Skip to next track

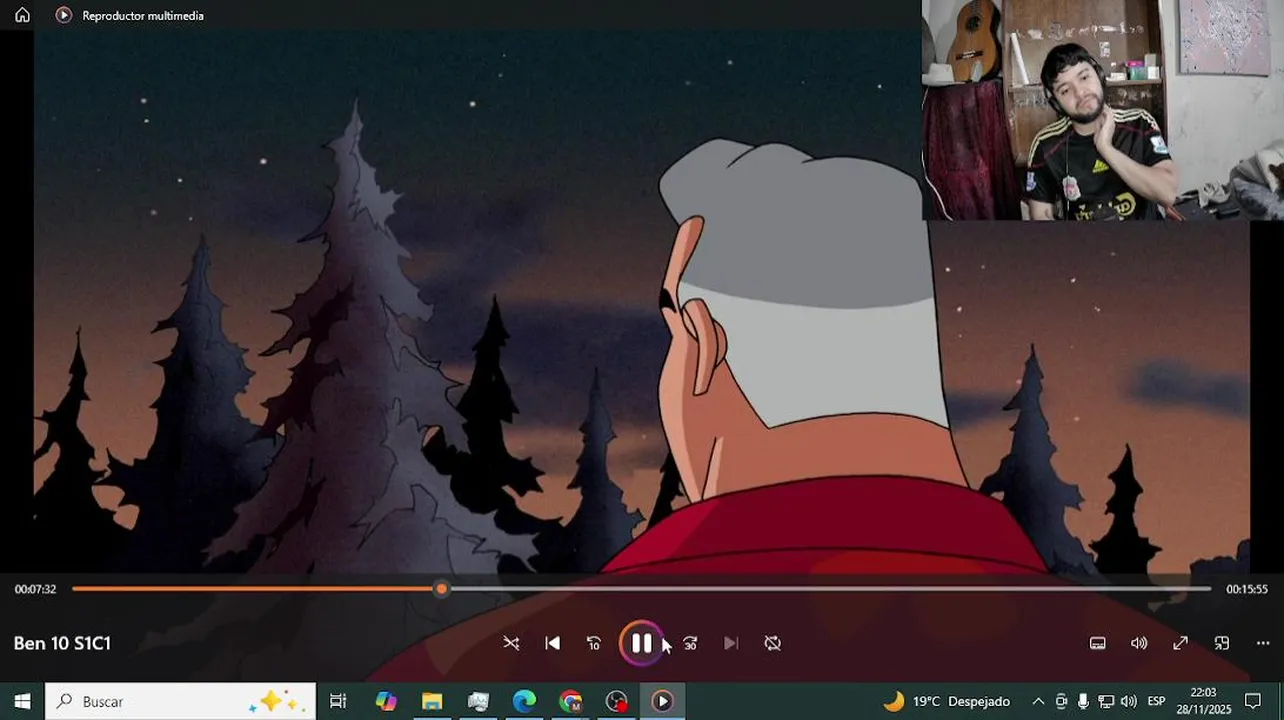tap(731, 643)
